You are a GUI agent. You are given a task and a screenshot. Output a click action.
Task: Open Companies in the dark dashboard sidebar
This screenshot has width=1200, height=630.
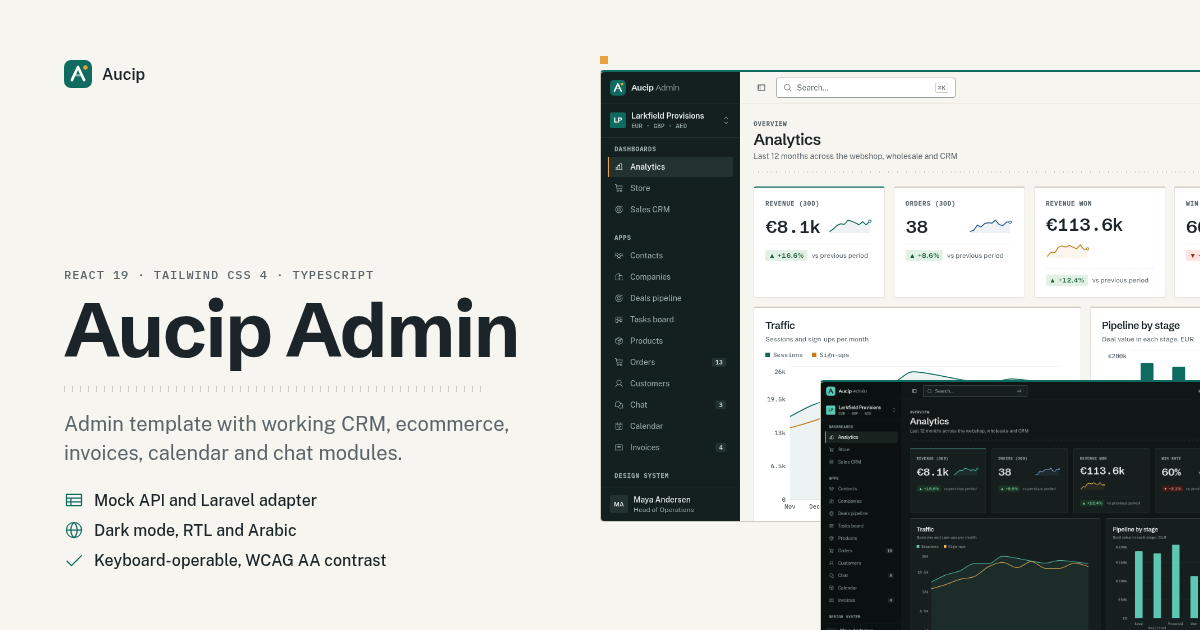point(861,501)
